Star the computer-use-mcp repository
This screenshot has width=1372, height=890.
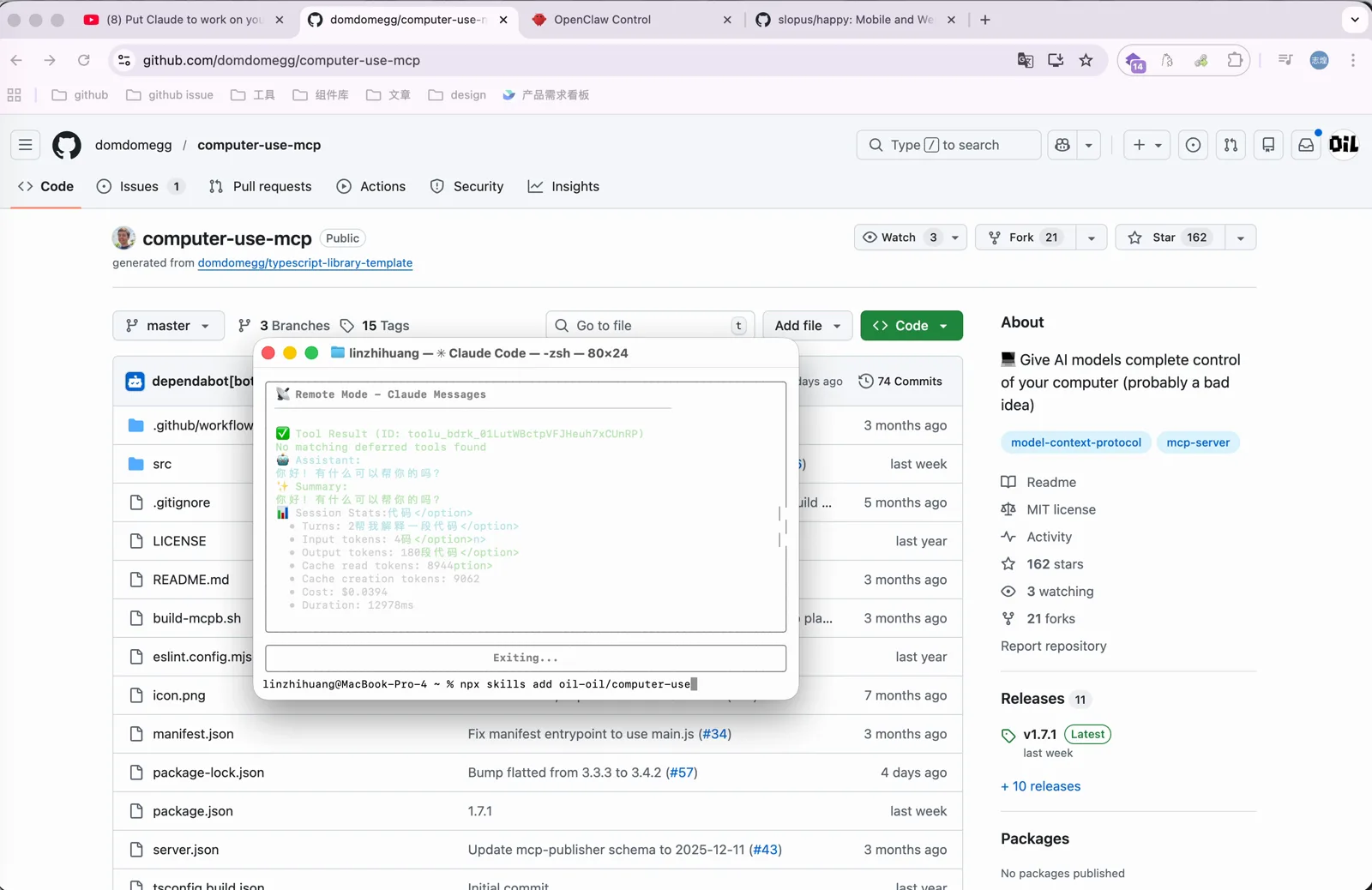(x=1169, y=238)
